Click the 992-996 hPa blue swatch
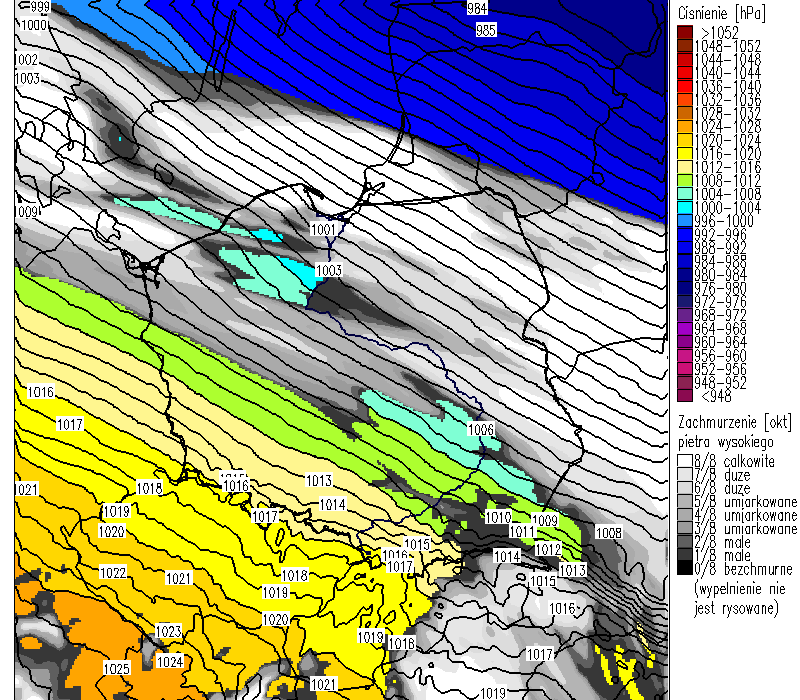Screen dimensions: 800x700 pos(685,234)
